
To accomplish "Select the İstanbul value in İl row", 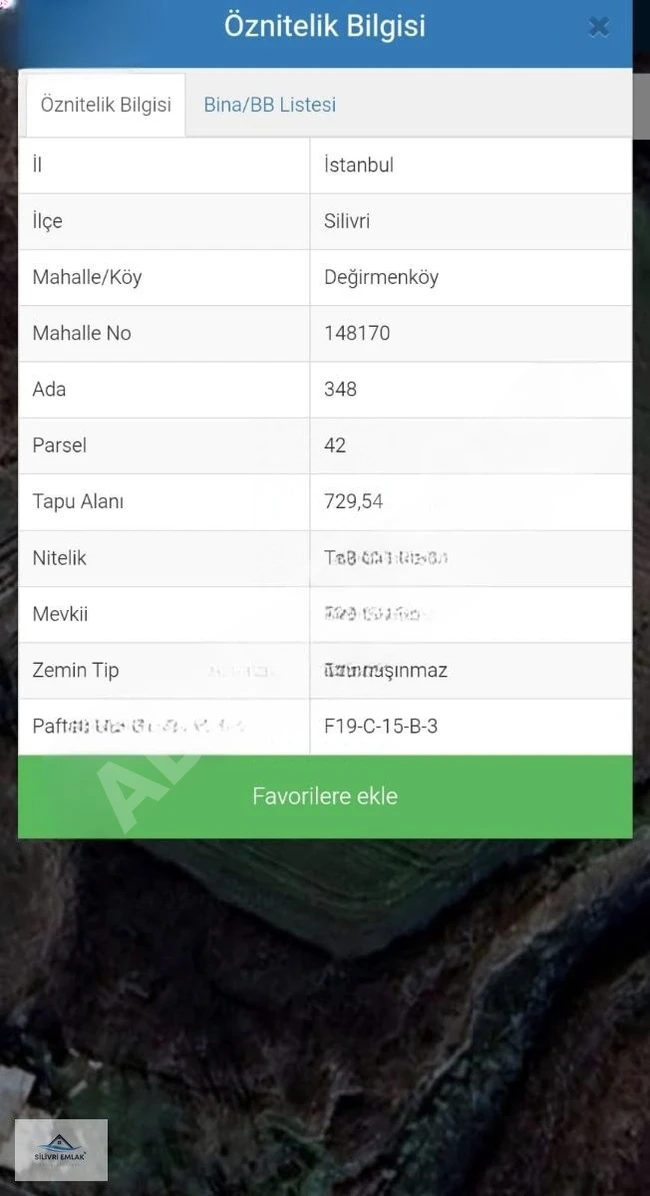I will pyautogui.click(x=359, y=165).
